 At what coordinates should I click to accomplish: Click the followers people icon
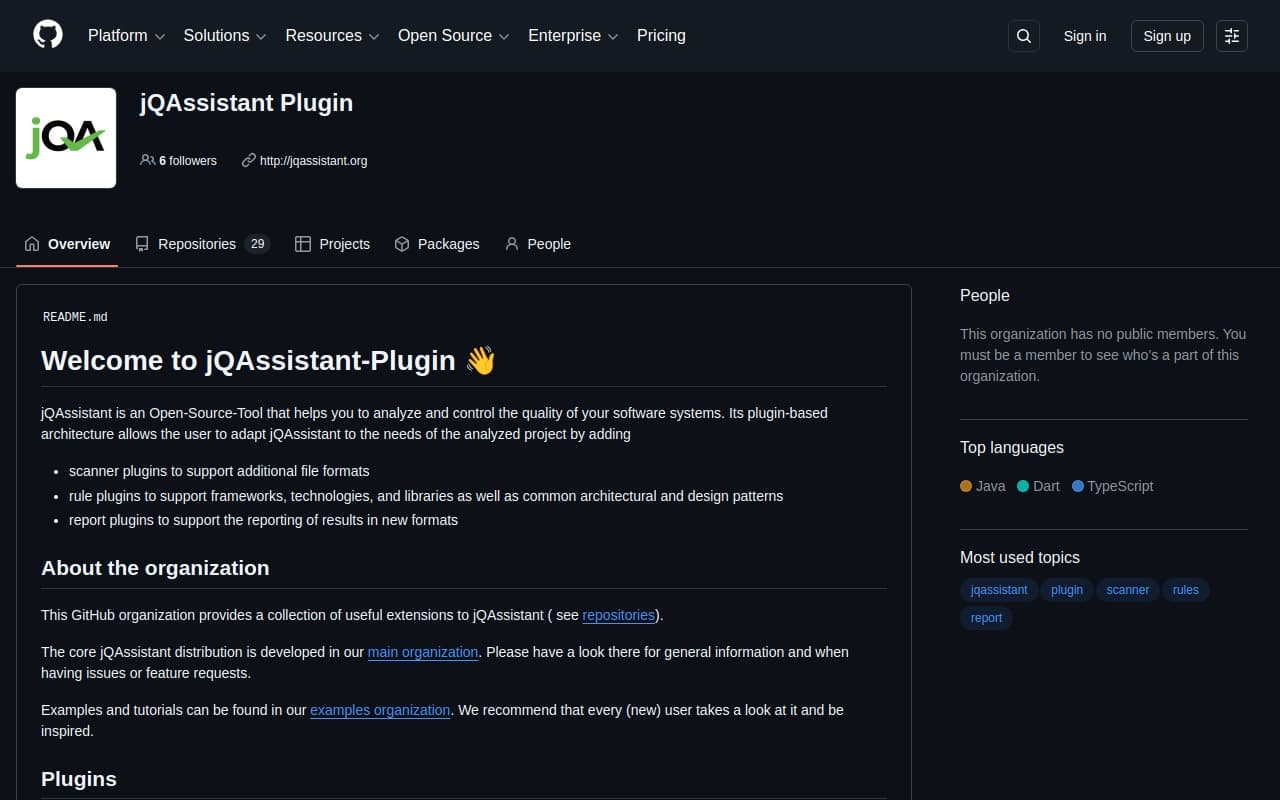[x=146, y=160]
